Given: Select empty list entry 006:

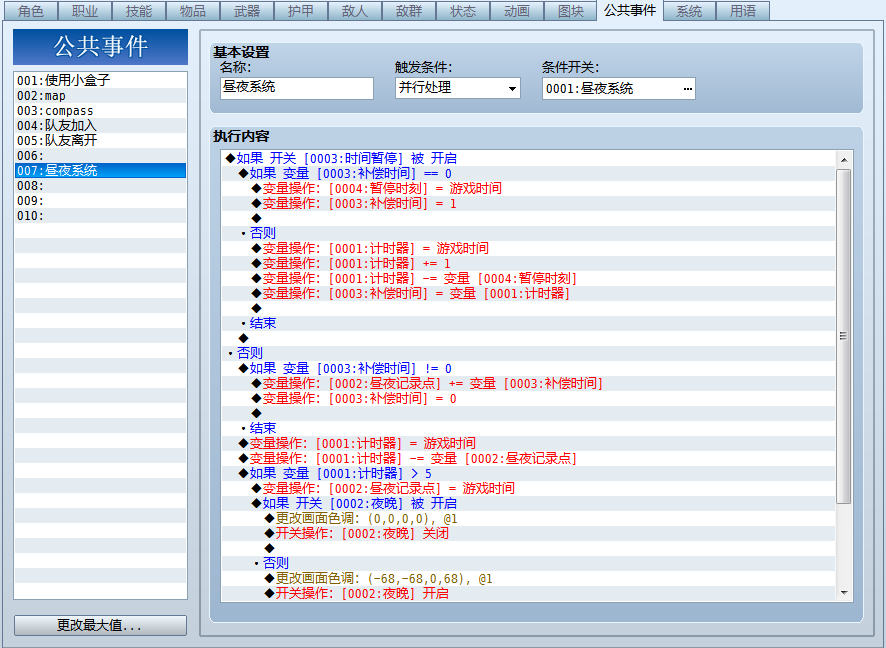Looking at the screenshot, I should click(x=101, y=155).
